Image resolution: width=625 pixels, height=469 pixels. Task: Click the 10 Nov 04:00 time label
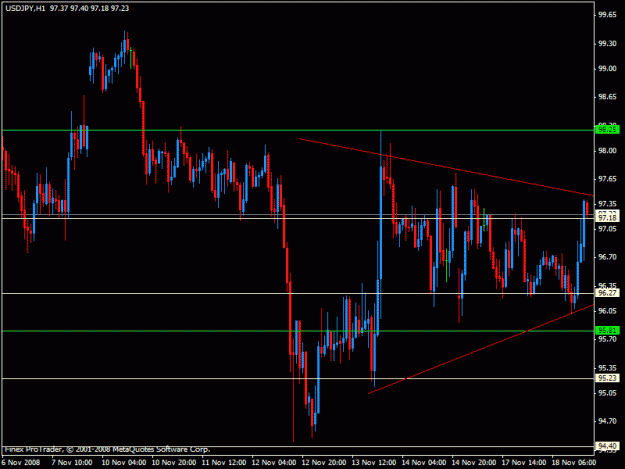pyautogui.click(x=124, y=463)
